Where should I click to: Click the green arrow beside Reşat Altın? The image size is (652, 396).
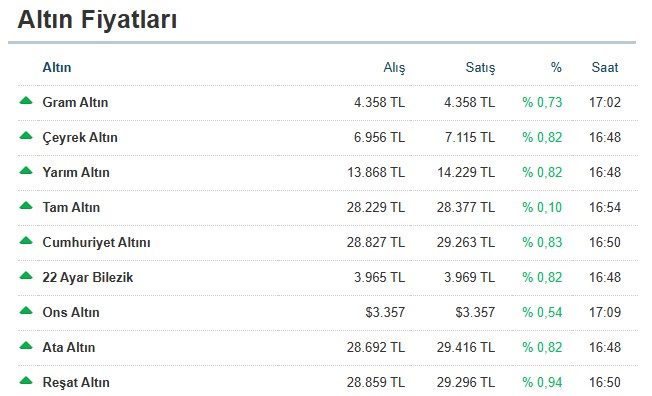point(26,380)
